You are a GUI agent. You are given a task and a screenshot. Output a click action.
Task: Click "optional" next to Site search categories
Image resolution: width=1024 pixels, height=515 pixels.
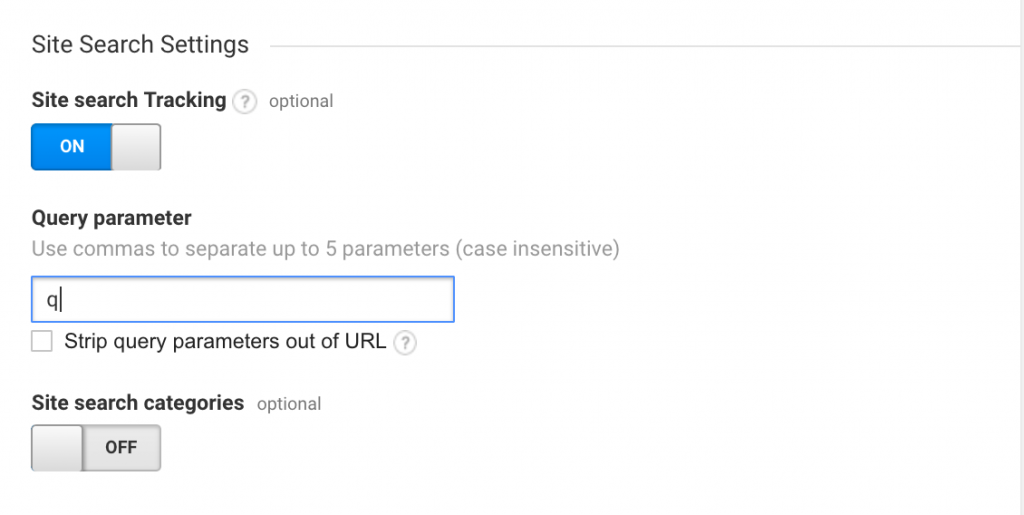click(x=289, y=404)
